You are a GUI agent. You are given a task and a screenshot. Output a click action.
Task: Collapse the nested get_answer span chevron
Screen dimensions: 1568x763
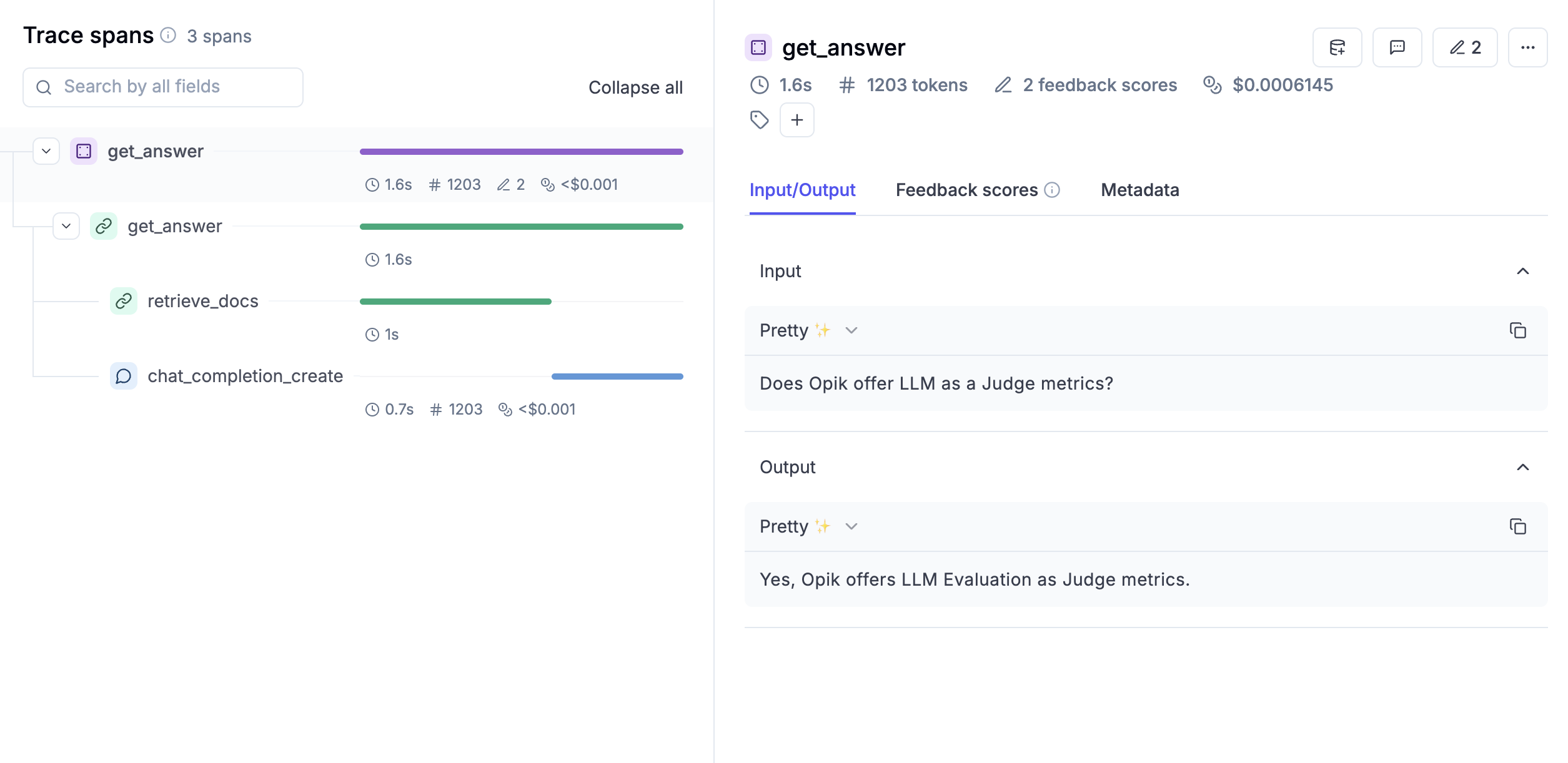[66, 226]
